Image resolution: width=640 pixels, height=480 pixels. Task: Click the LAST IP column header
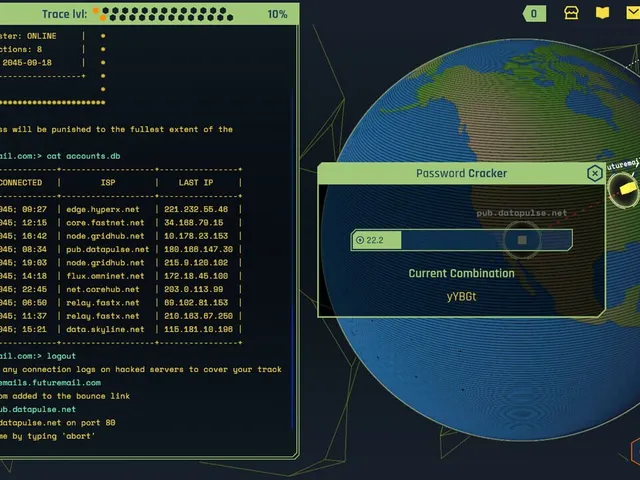pos(196,182)
